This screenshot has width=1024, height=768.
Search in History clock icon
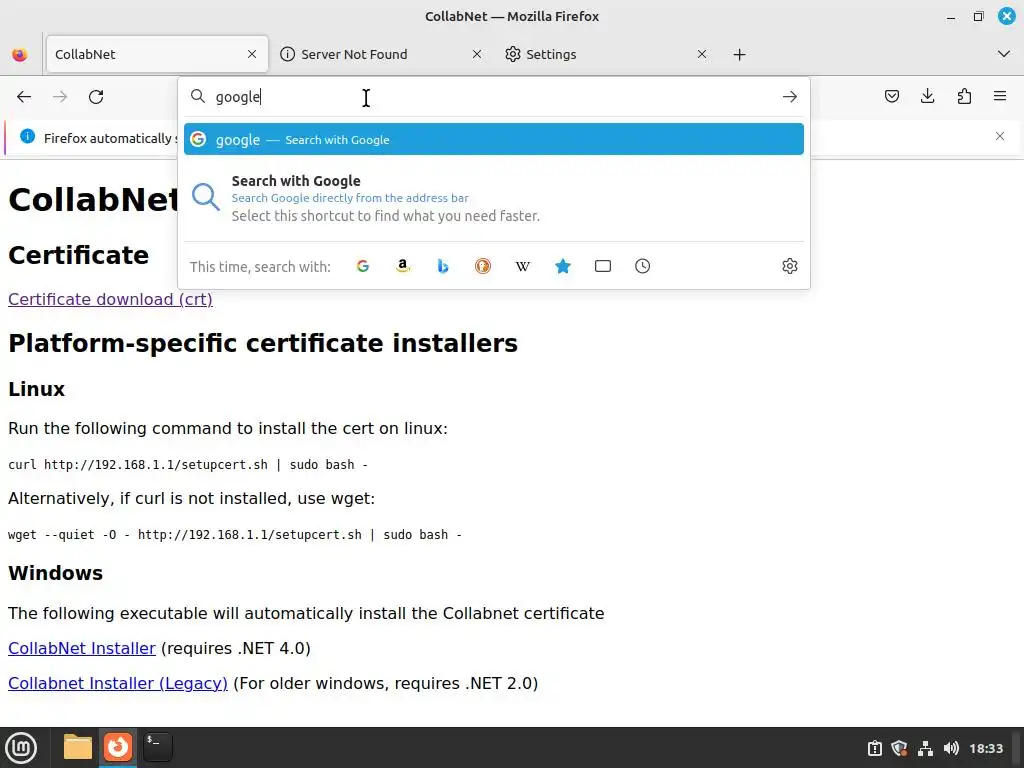pos(643,266)
